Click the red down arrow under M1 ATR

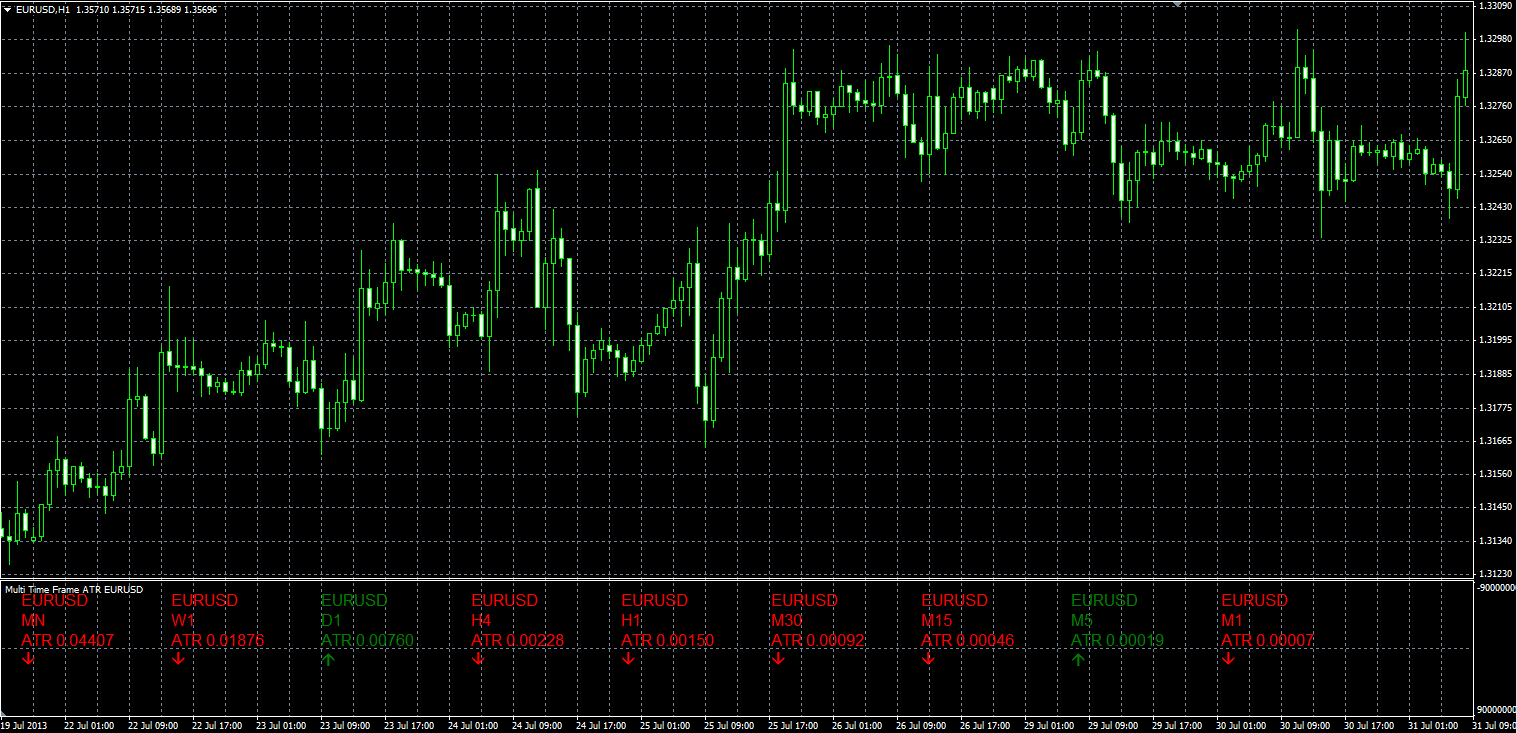point(1228,659)
